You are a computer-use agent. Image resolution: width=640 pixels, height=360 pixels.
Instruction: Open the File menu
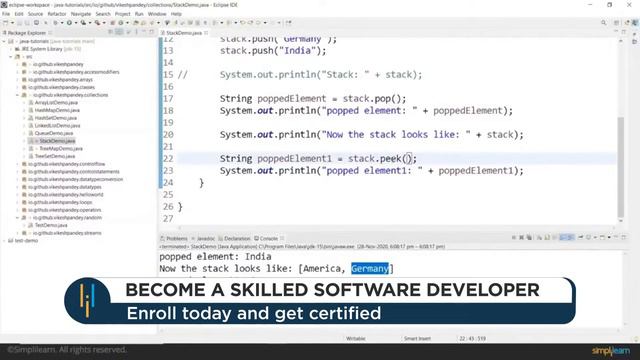(6, 14)
